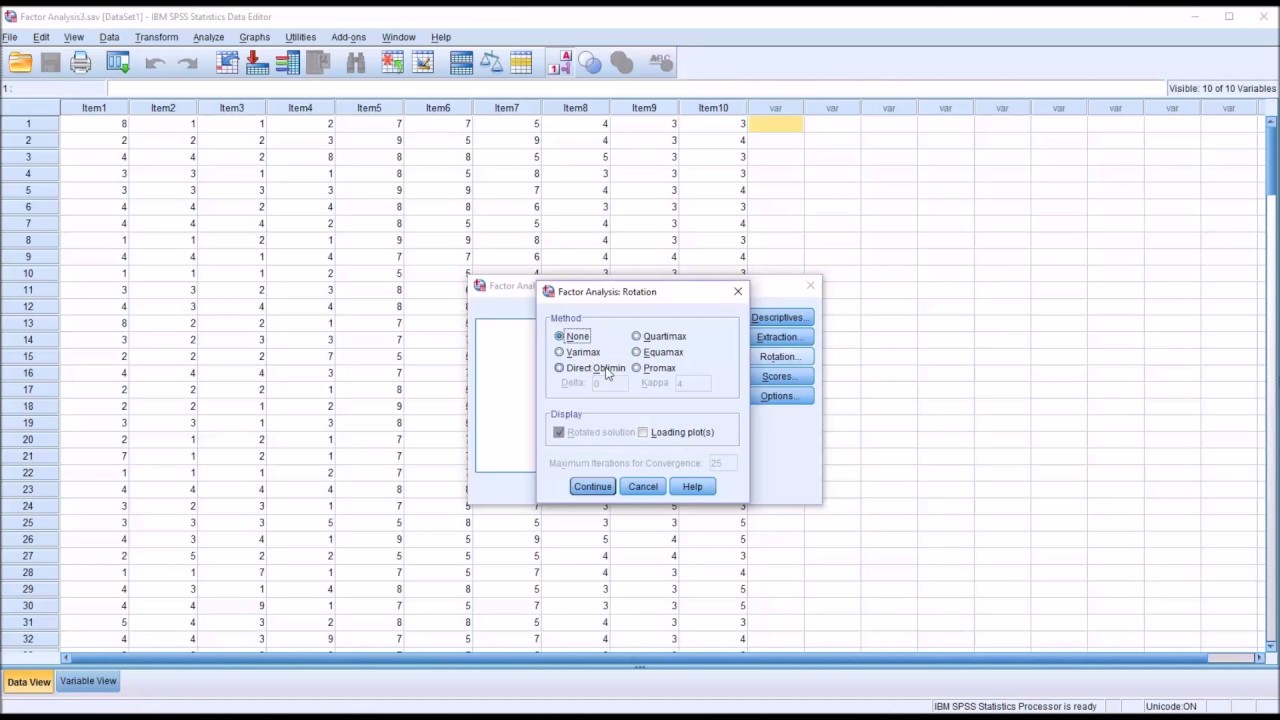
Task: Open the Add-ons menu
Action: click(x=348, y=37)
